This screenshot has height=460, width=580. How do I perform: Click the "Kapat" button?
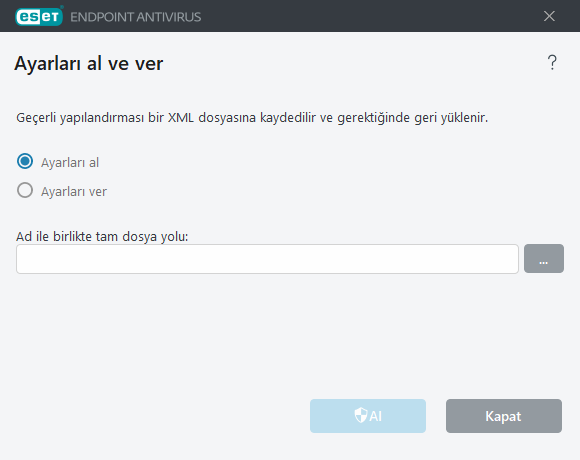(503, 416)
